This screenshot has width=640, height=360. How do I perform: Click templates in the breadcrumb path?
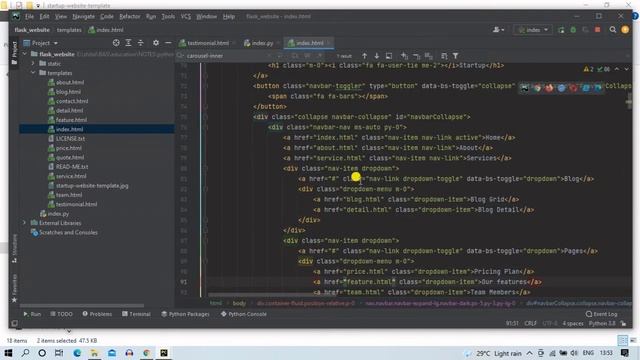[x=69, y=30]
